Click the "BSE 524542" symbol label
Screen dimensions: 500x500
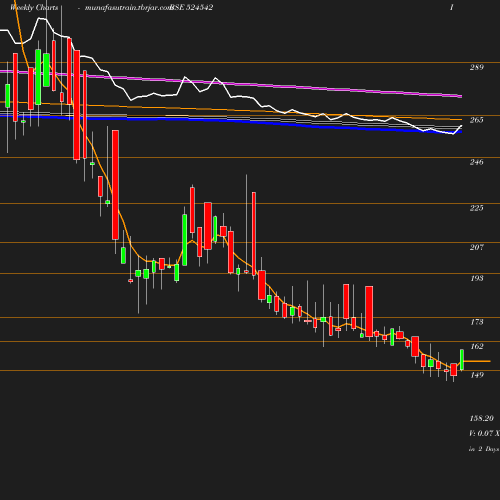pyautogui.click(x=191, y=8)
